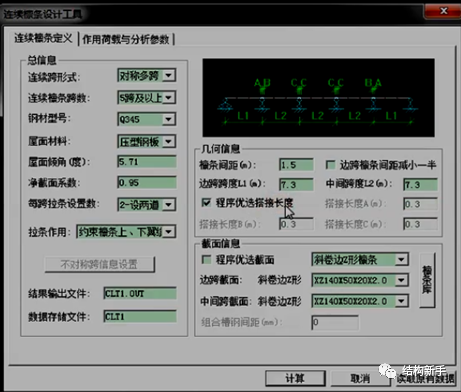Viewport: 461px width, 392px height.
Task: Click the 结果输出文件 field CLT1.OUT
Action: pyautogui.click(x=140, y=294)
